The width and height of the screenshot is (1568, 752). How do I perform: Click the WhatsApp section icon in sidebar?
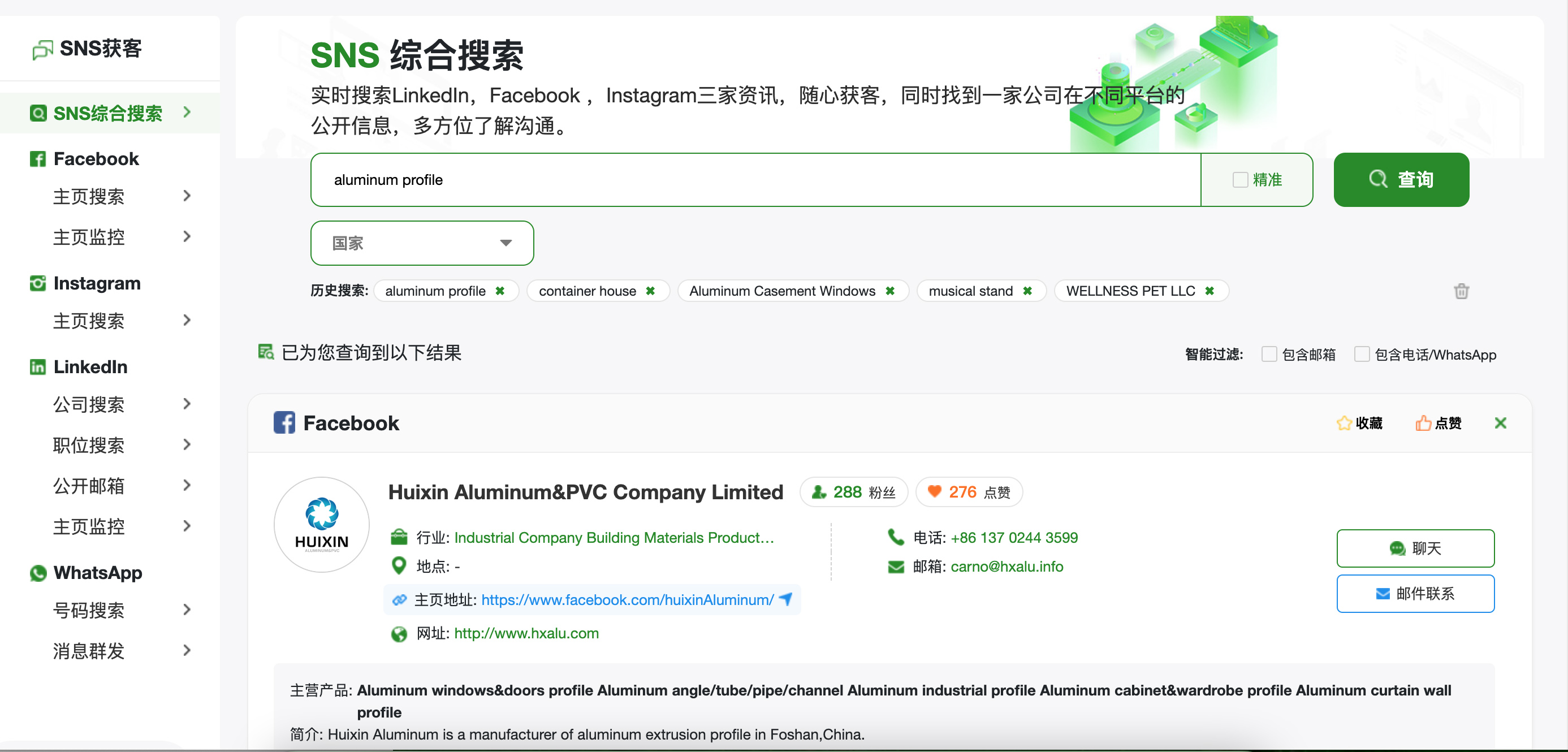coord(38,573)
